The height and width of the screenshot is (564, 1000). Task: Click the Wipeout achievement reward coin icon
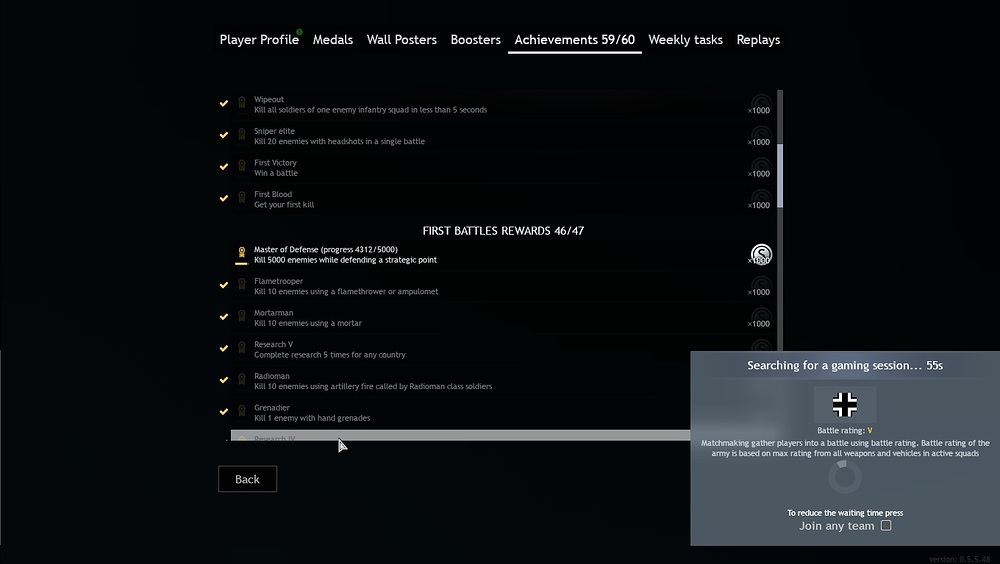coord(761,104)
